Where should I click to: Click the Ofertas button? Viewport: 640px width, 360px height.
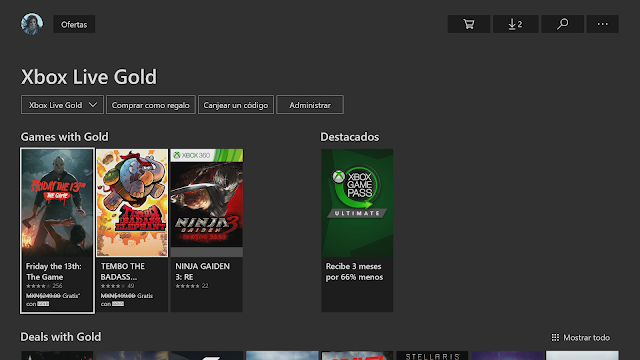pos(74,24)
